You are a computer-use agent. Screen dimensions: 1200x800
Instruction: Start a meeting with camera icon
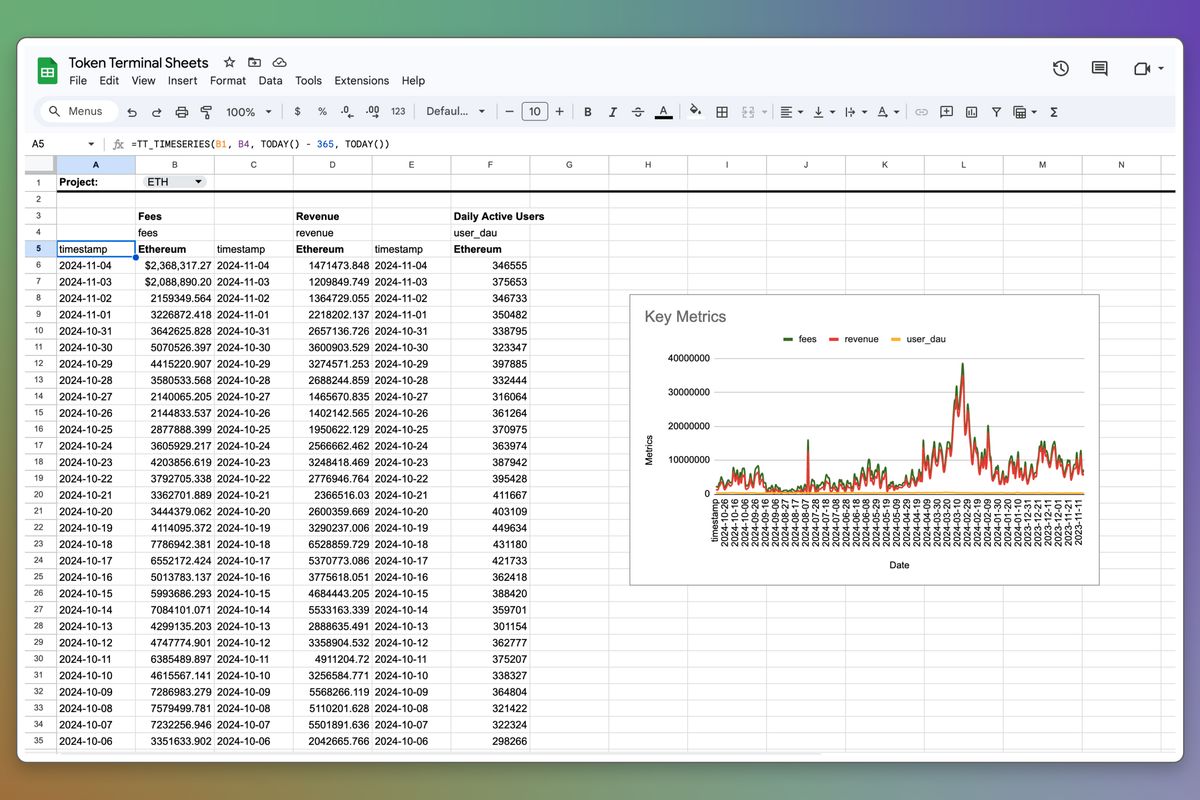point(1142,69)
